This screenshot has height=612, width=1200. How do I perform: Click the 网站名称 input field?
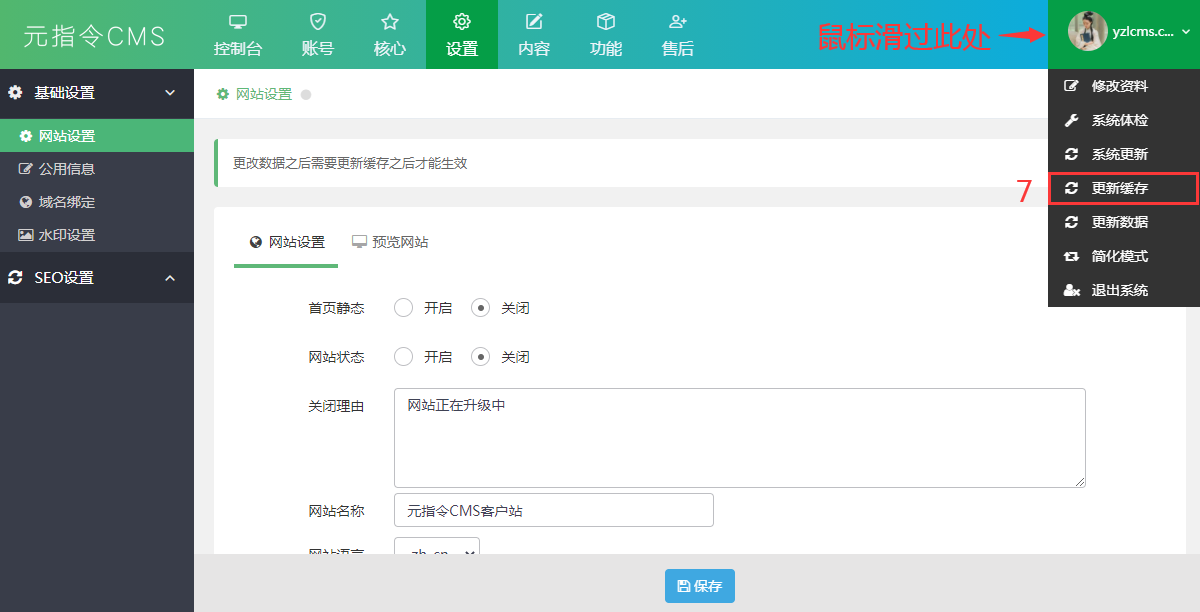pyautogui.click(x=554, y=510)
